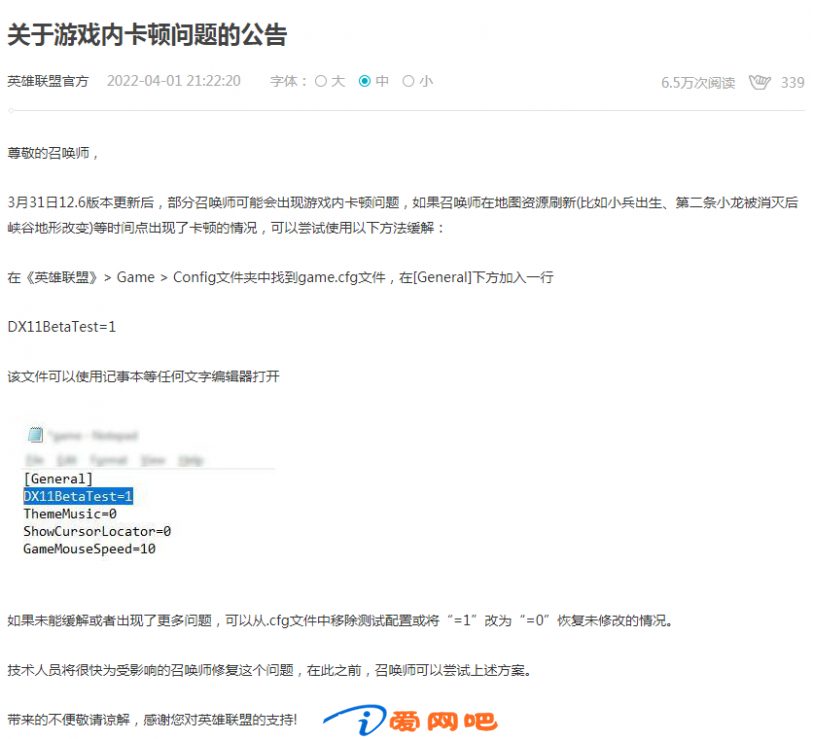Click the Notepad file icon in the embedded image
The height and width of the screenshot is (739, 822).
click(x=36, y=434)
